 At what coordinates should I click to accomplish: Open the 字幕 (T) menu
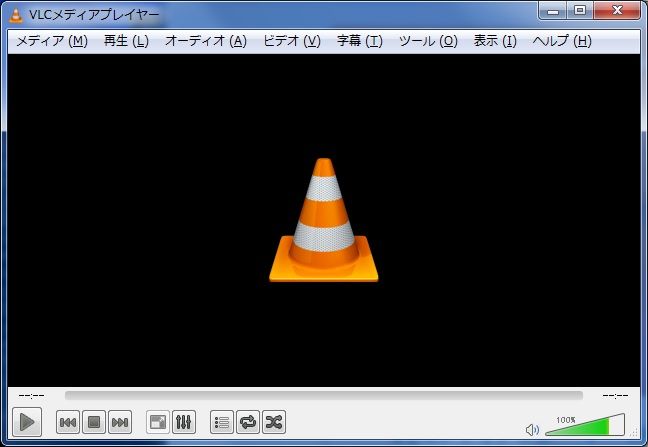coord(360,41)
